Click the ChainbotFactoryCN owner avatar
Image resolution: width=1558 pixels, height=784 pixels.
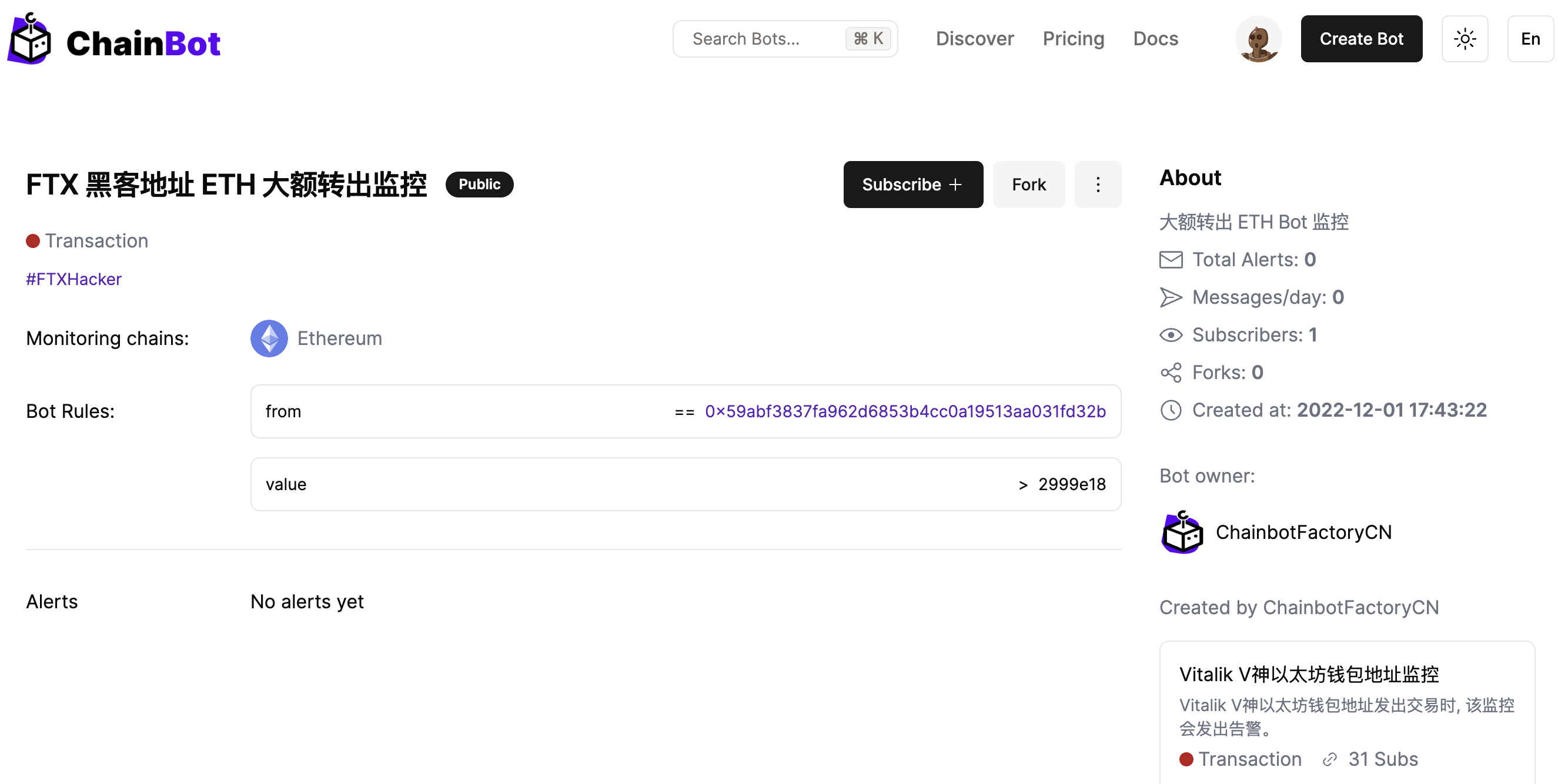tap(1182, 532)
